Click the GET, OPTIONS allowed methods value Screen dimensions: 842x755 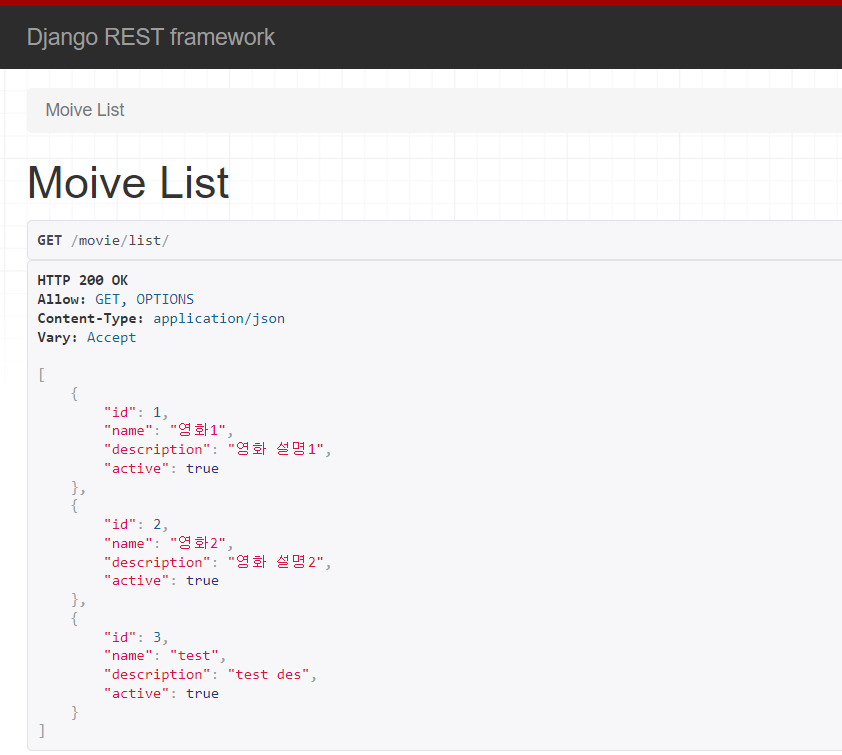tap(144, 299)
